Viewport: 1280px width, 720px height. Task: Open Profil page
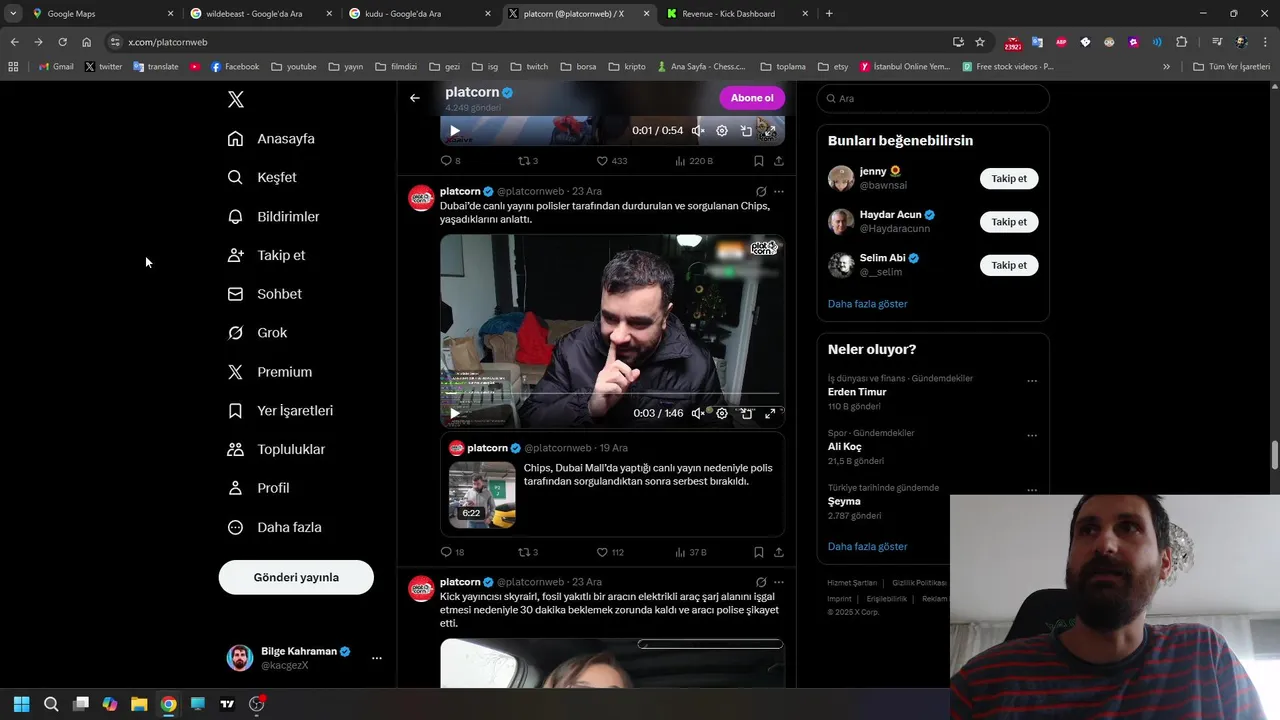point(258,488)
